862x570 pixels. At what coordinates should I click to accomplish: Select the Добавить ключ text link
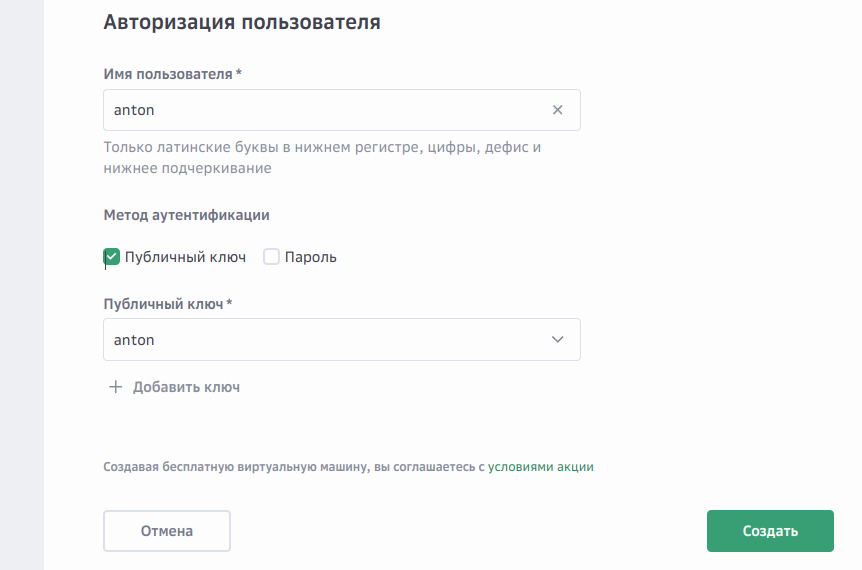point(186,387)
